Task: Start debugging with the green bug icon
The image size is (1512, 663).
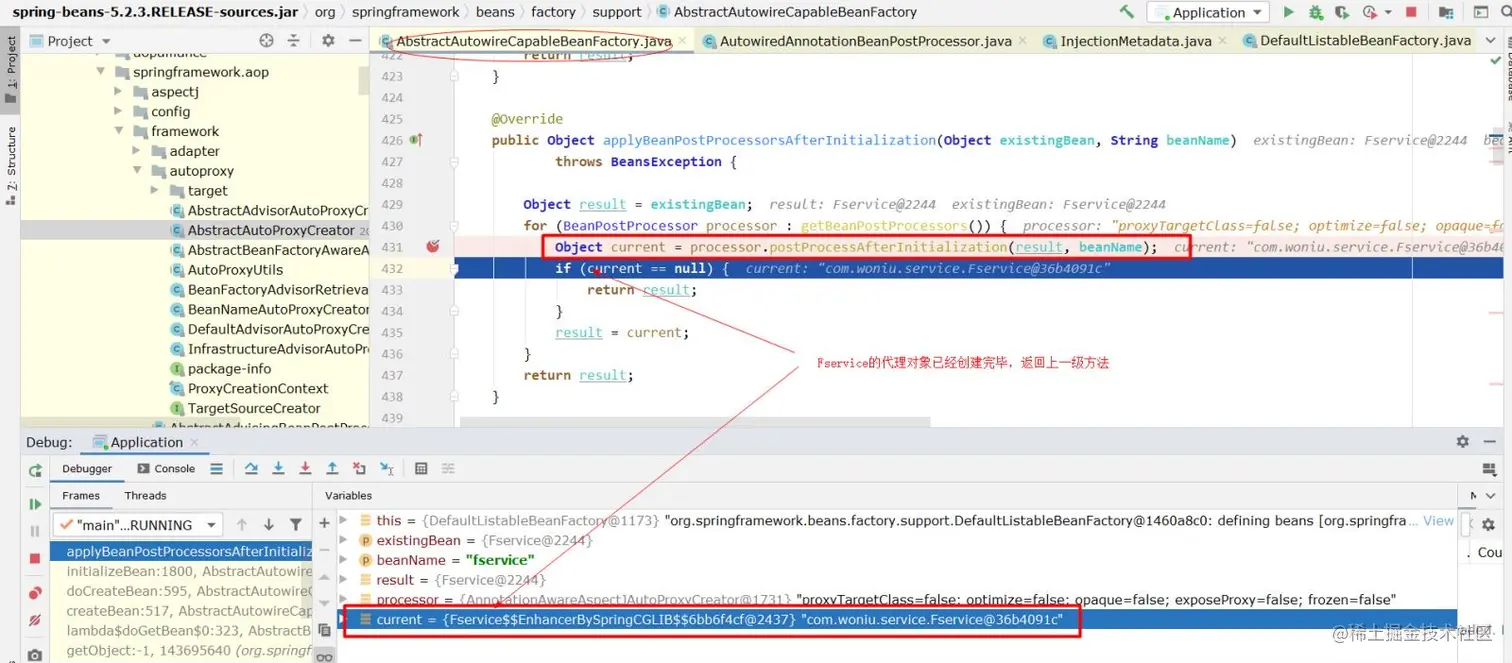Action: tap(1315, 12)
